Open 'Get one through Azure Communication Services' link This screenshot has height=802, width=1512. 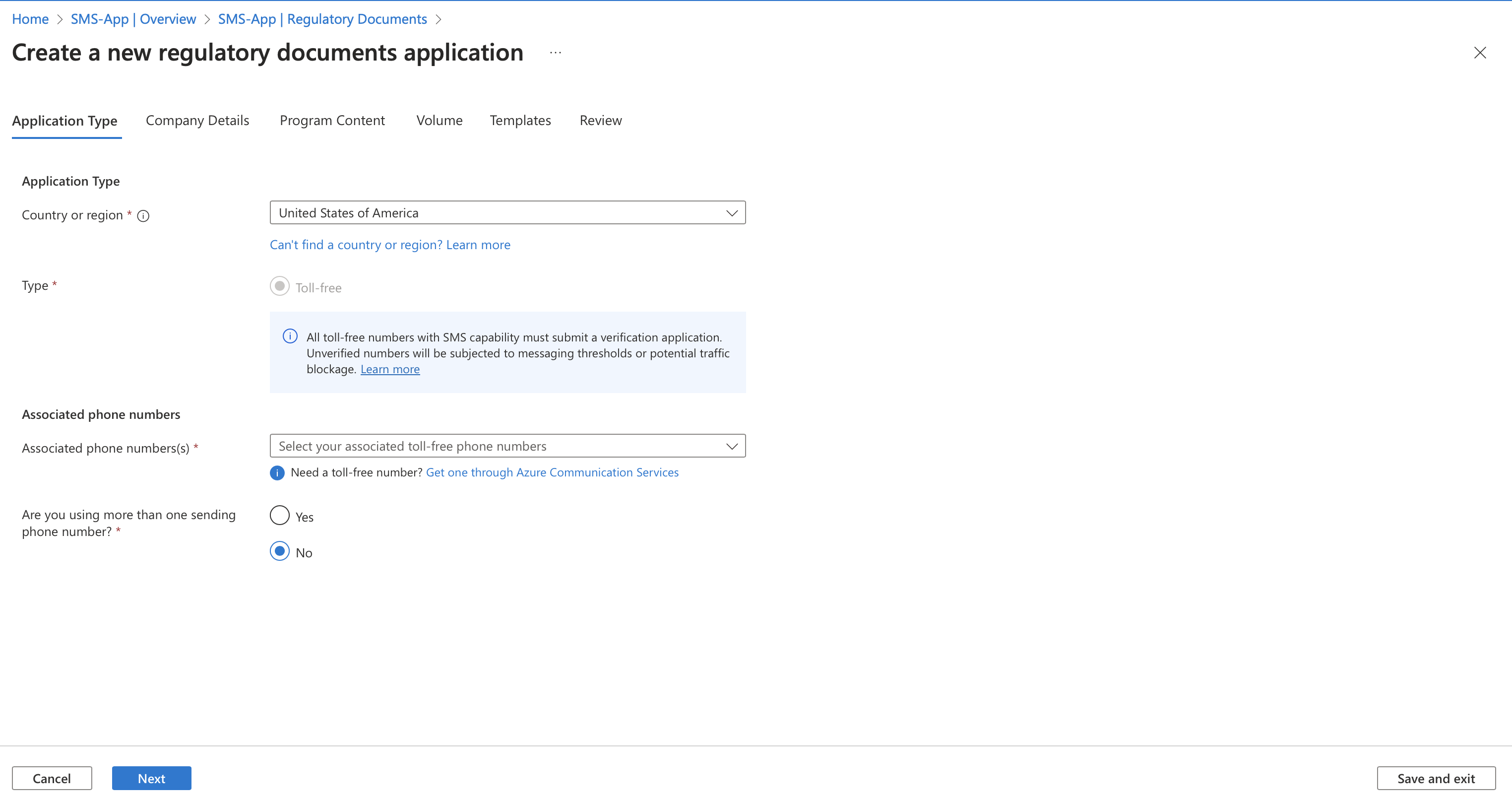click(552, 472)
